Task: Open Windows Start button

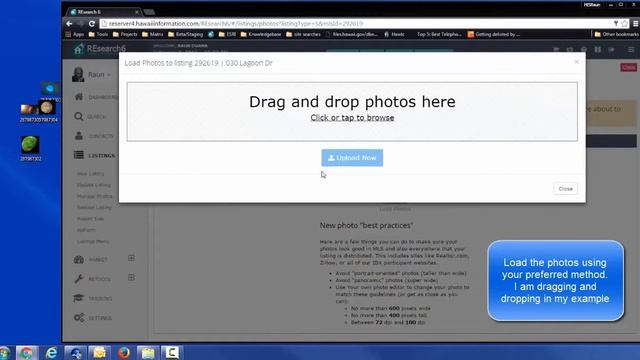Action: pyautogui.click(x=4, y=353)
